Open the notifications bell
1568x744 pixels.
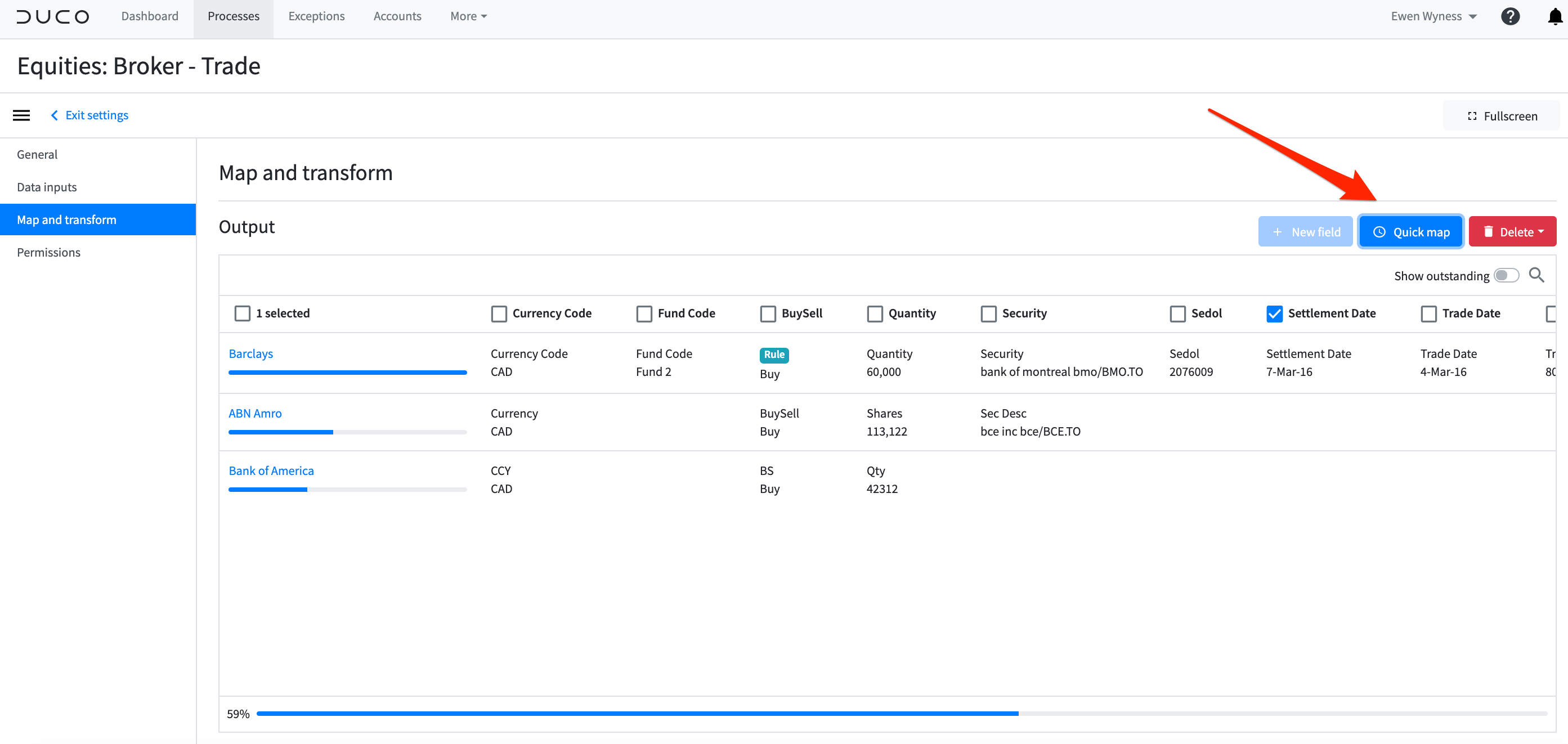click(1554, 16)
